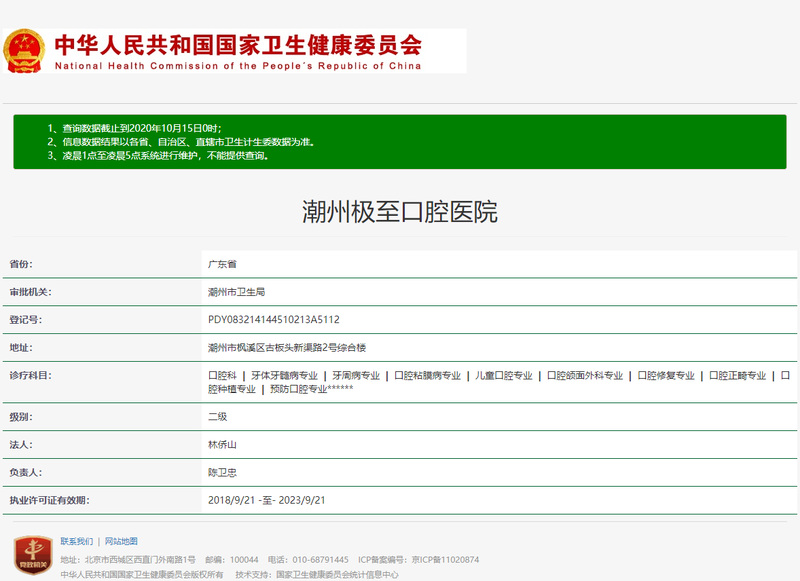Select the 审批机关 row label

30,292
